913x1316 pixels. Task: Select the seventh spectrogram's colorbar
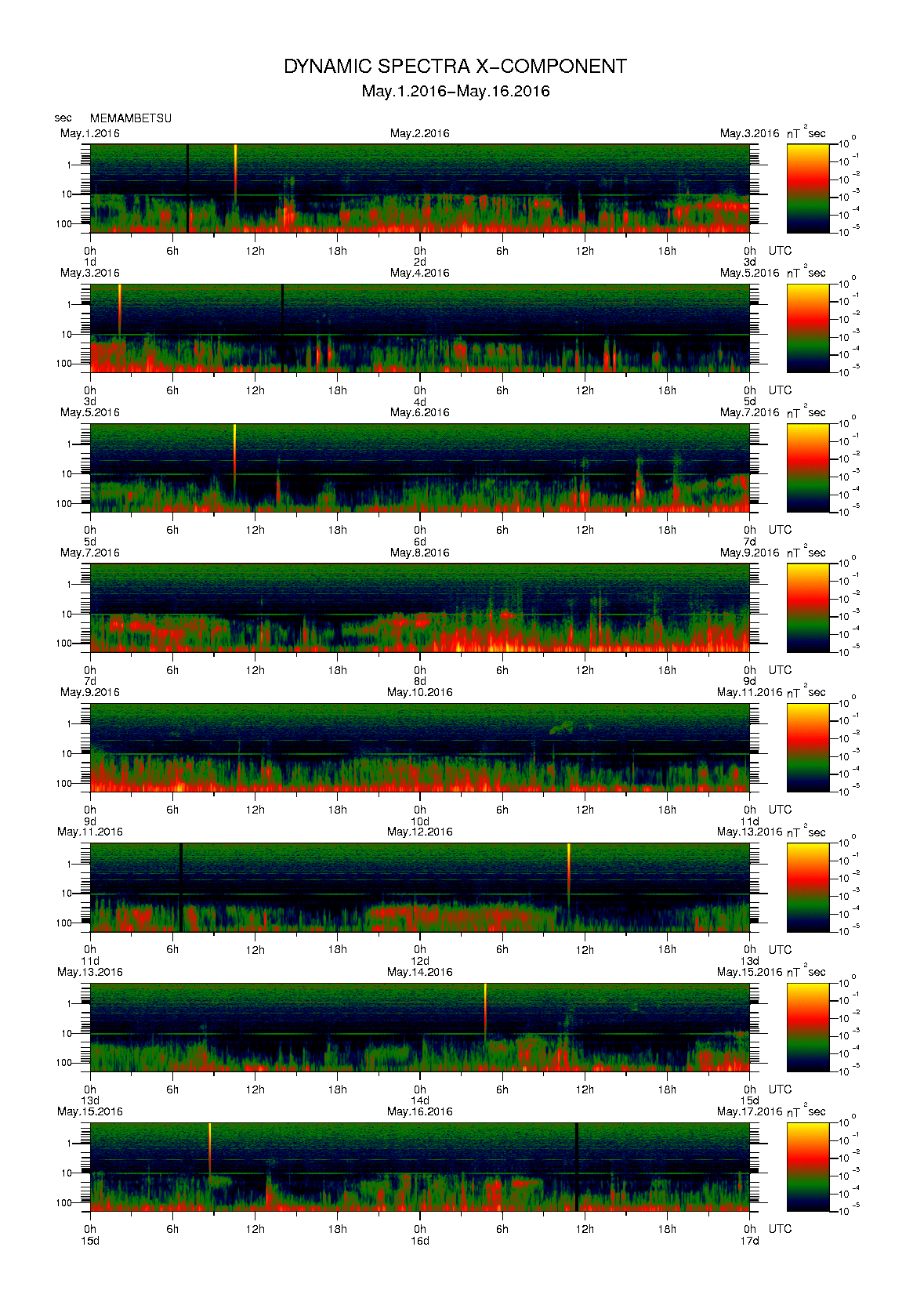click(807, 1027)
